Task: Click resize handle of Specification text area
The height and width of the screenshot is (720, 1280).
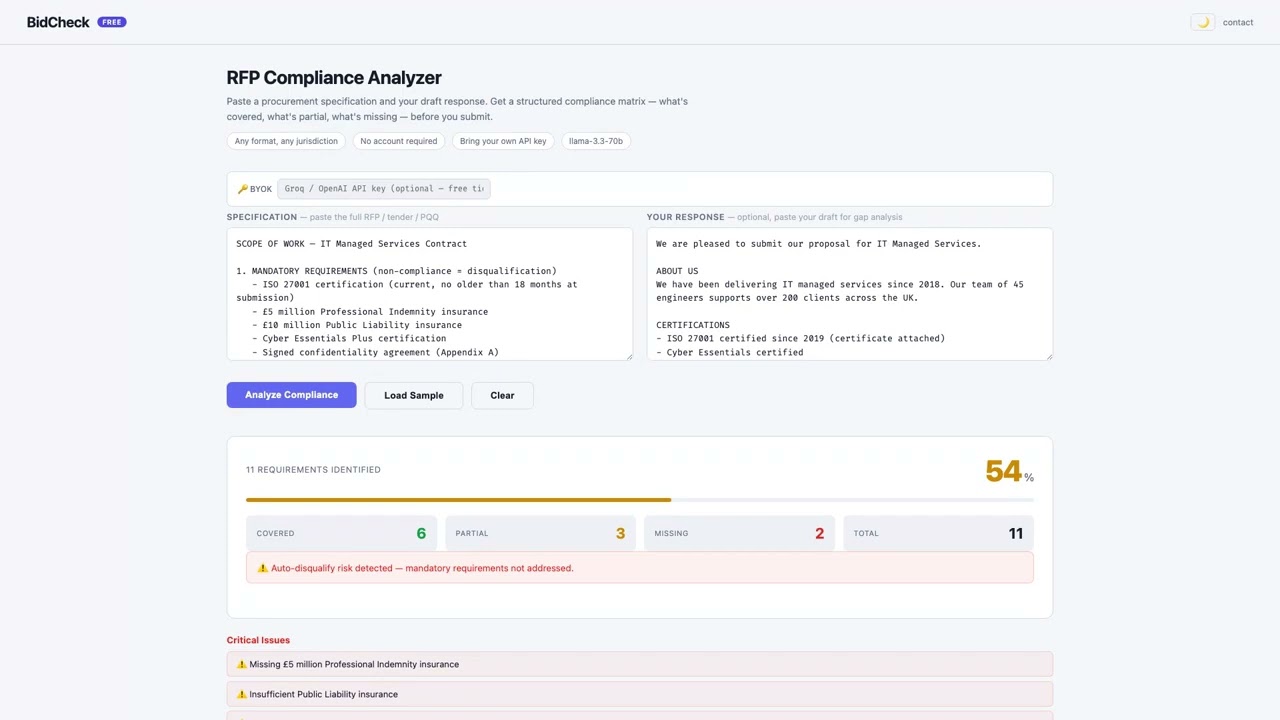Action: pyautogui.click(x=628, y=355)
